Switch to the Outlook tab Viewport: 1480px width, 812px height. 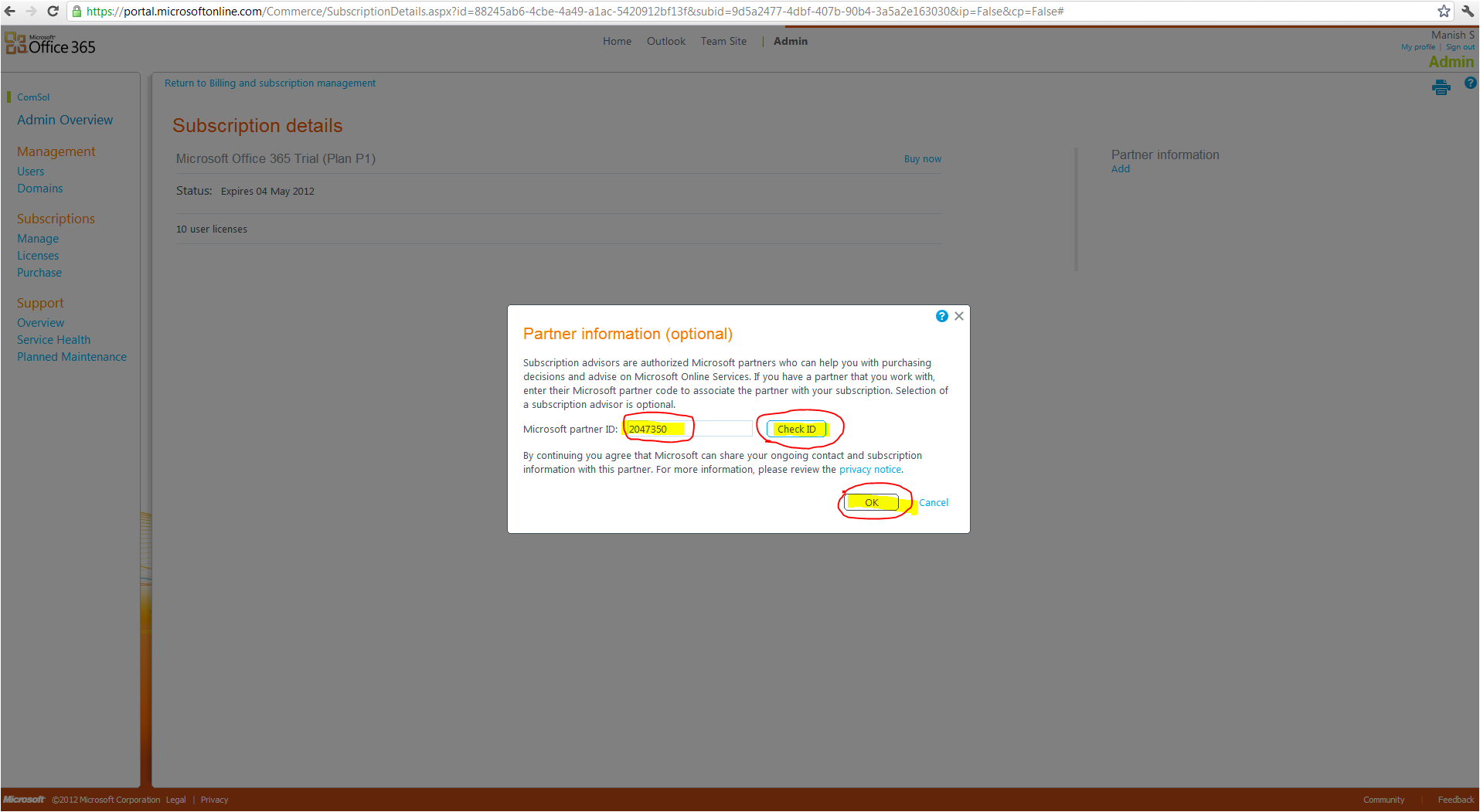[665, 42]
